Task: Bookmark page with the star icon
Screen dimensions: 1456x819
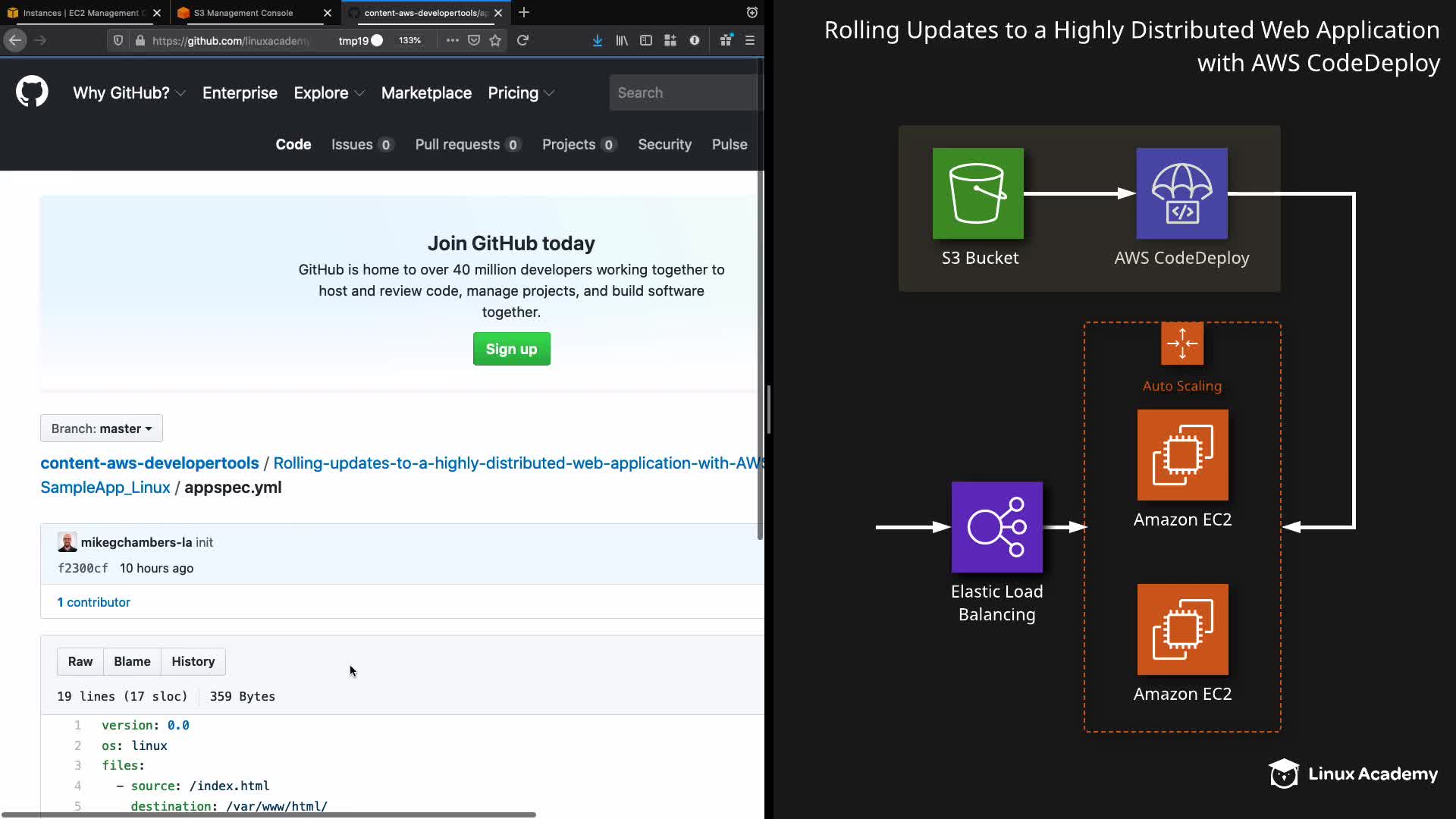Action: click(495, 41)
